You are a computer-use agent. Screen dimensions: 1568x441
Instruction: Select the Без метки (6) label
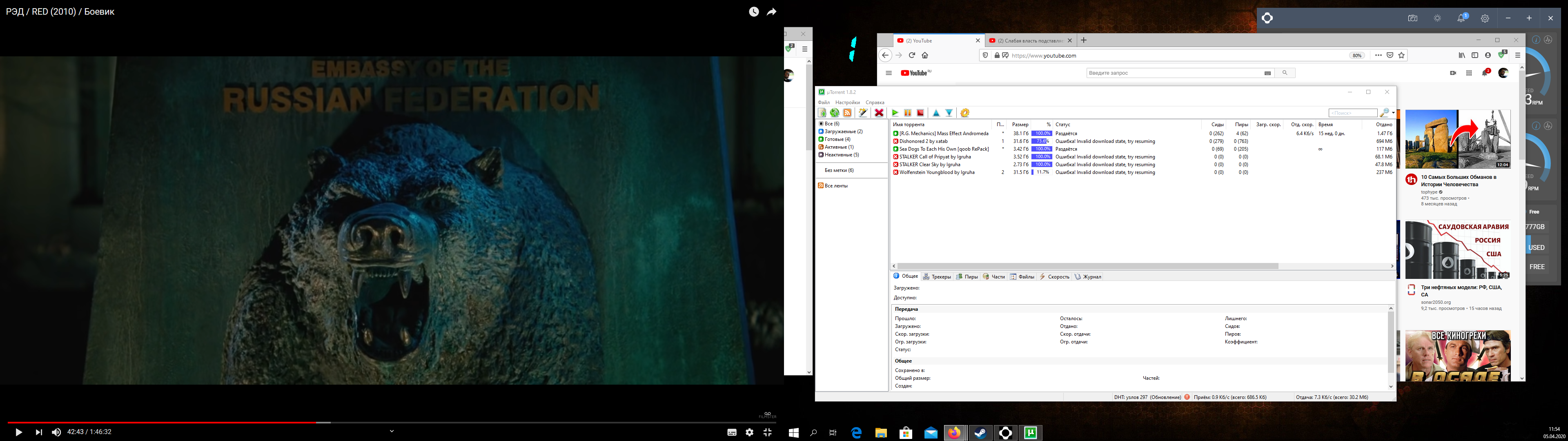click(x=839, y=171)
